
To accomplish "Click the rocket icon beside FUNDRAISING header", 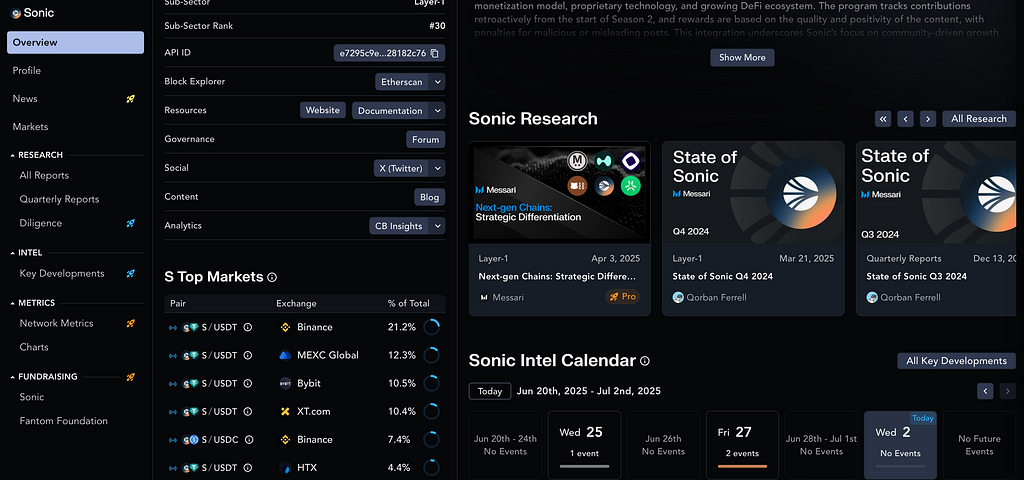I will pyautogui.click(x=131, y=377).
